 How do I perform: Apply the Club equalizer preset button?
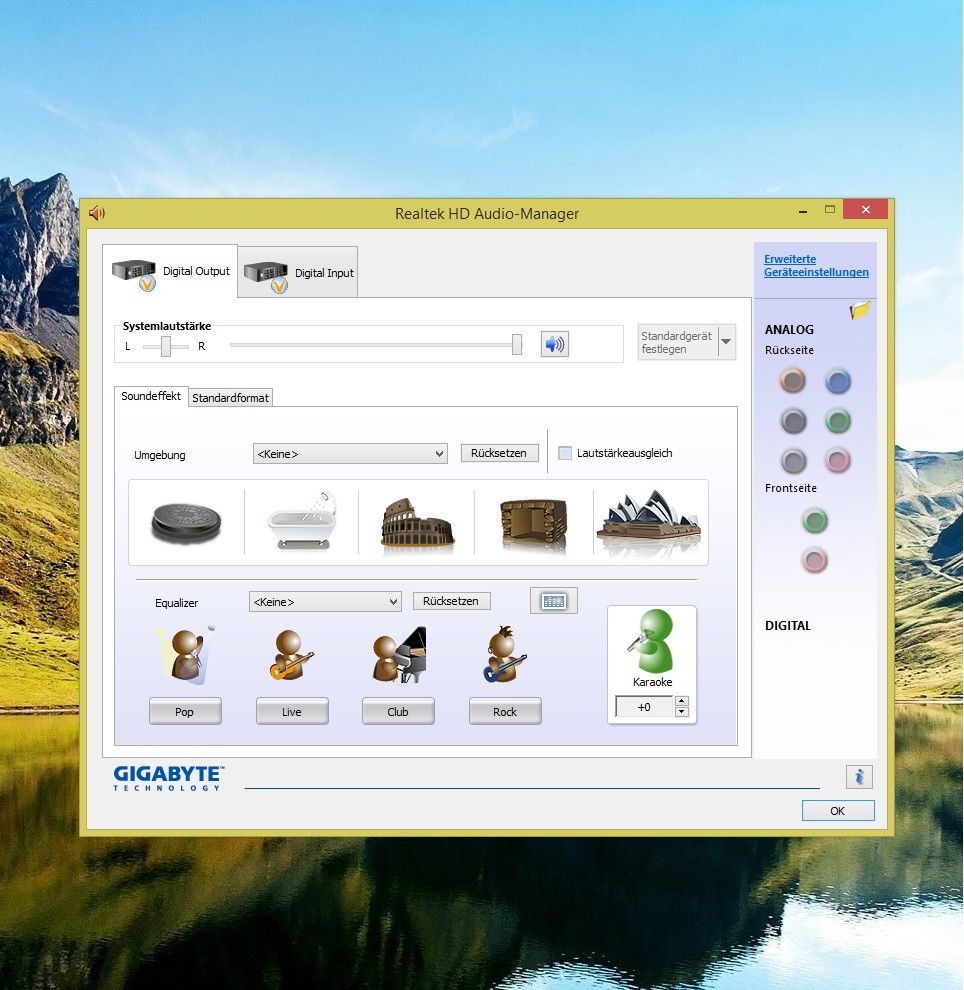pyautogui.click(x=398, y=712)
